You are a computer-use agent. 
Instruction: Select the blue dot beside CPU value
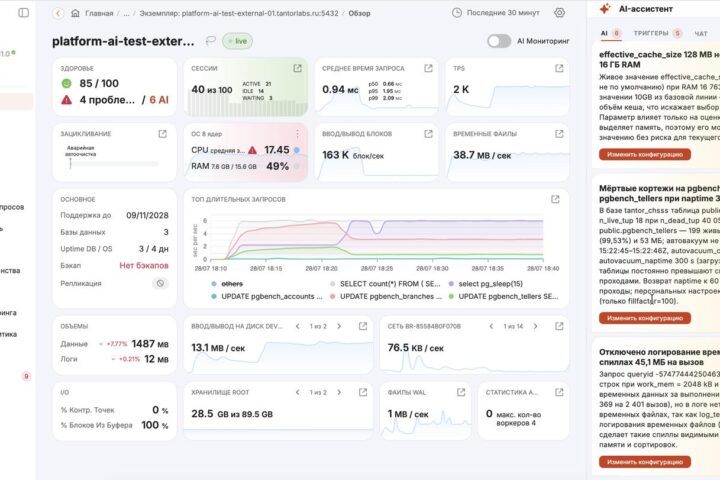point(297,150)
